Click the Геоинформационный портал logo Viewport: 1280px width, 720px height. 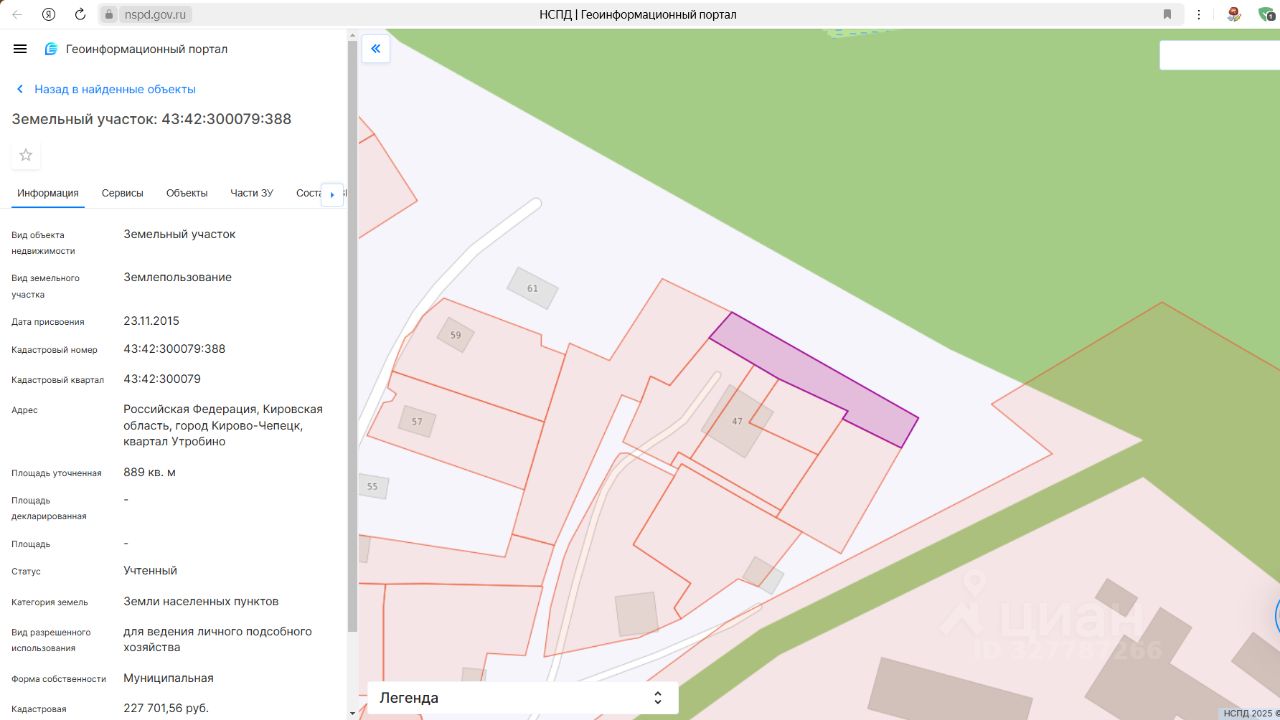pos(136,49)
